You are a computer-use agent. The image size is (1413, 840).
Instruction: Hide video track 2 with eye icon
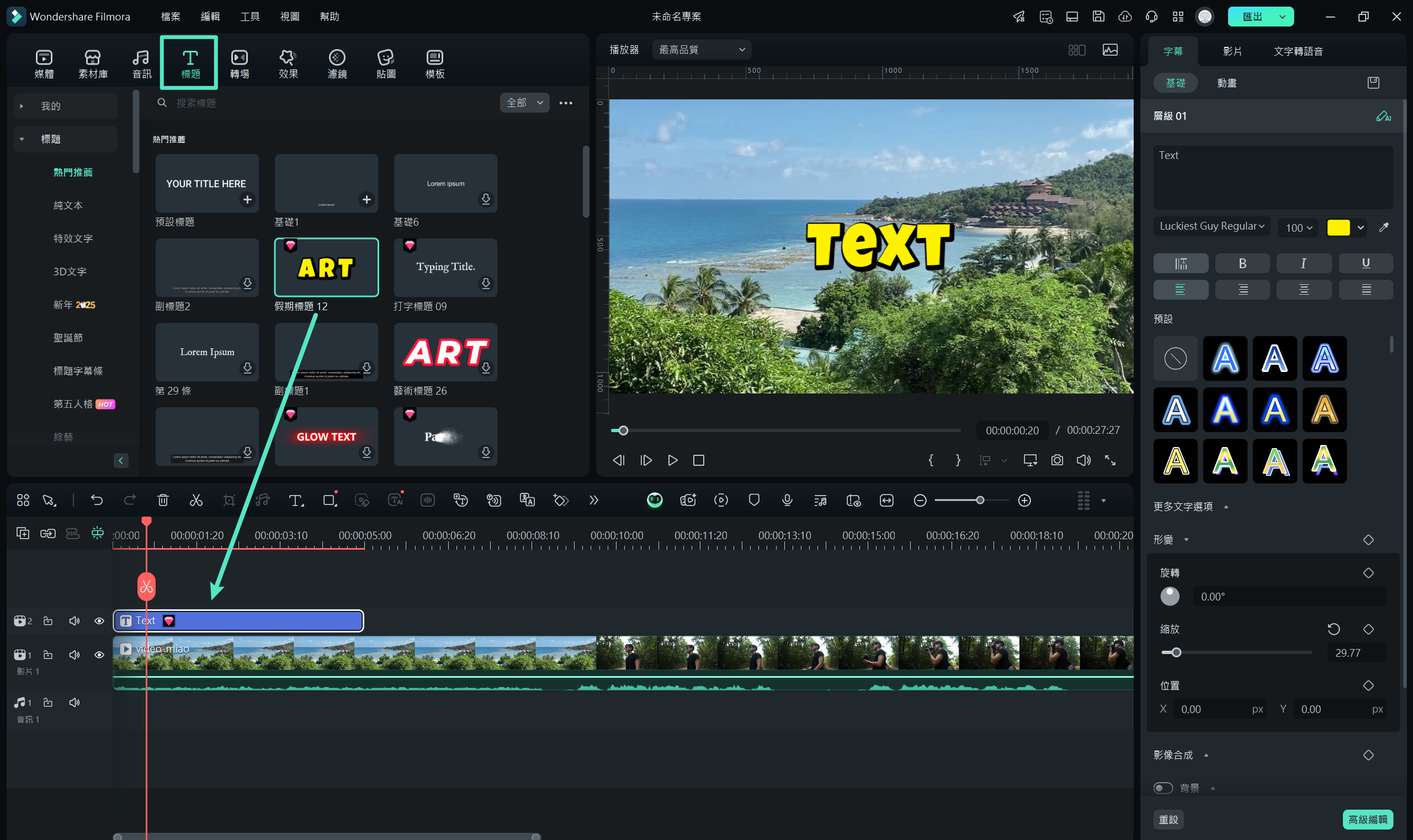click(99, 621)
